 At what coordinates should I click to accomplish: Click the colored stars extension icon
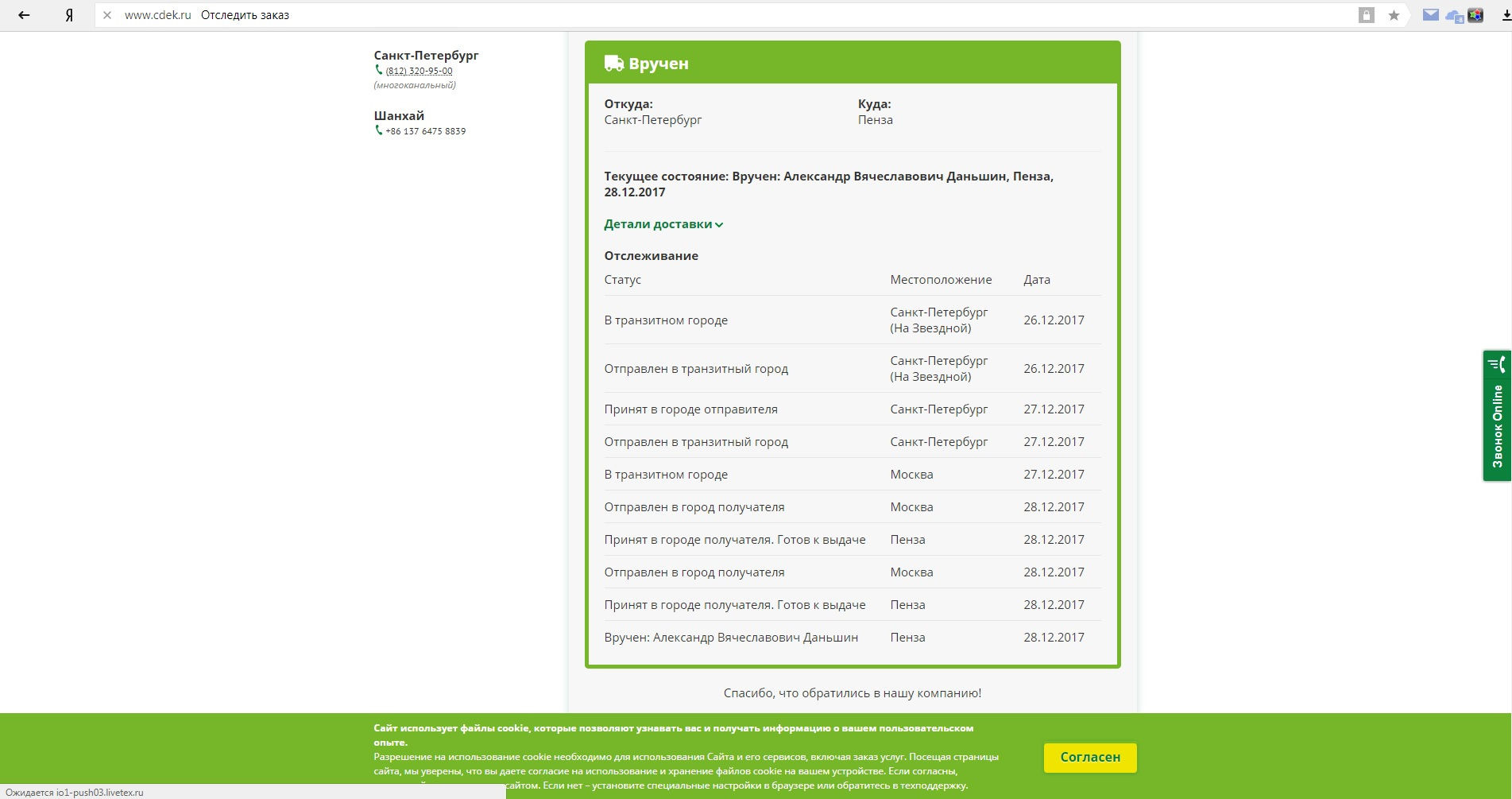coord(1475,15)
